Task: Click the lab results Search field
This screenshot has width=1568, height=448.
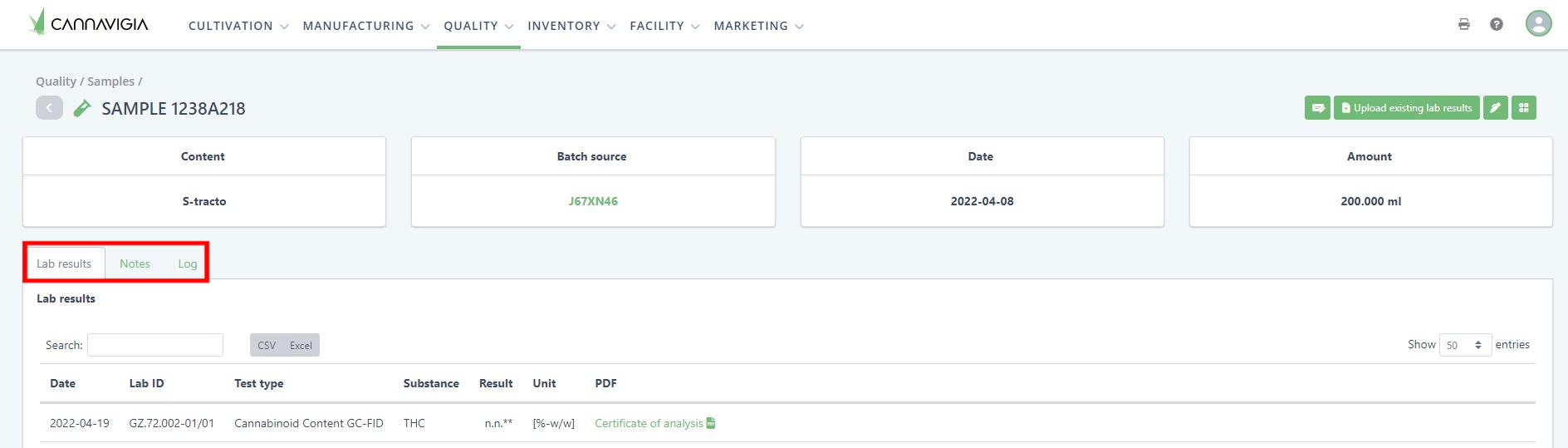Action: point(155,345)
